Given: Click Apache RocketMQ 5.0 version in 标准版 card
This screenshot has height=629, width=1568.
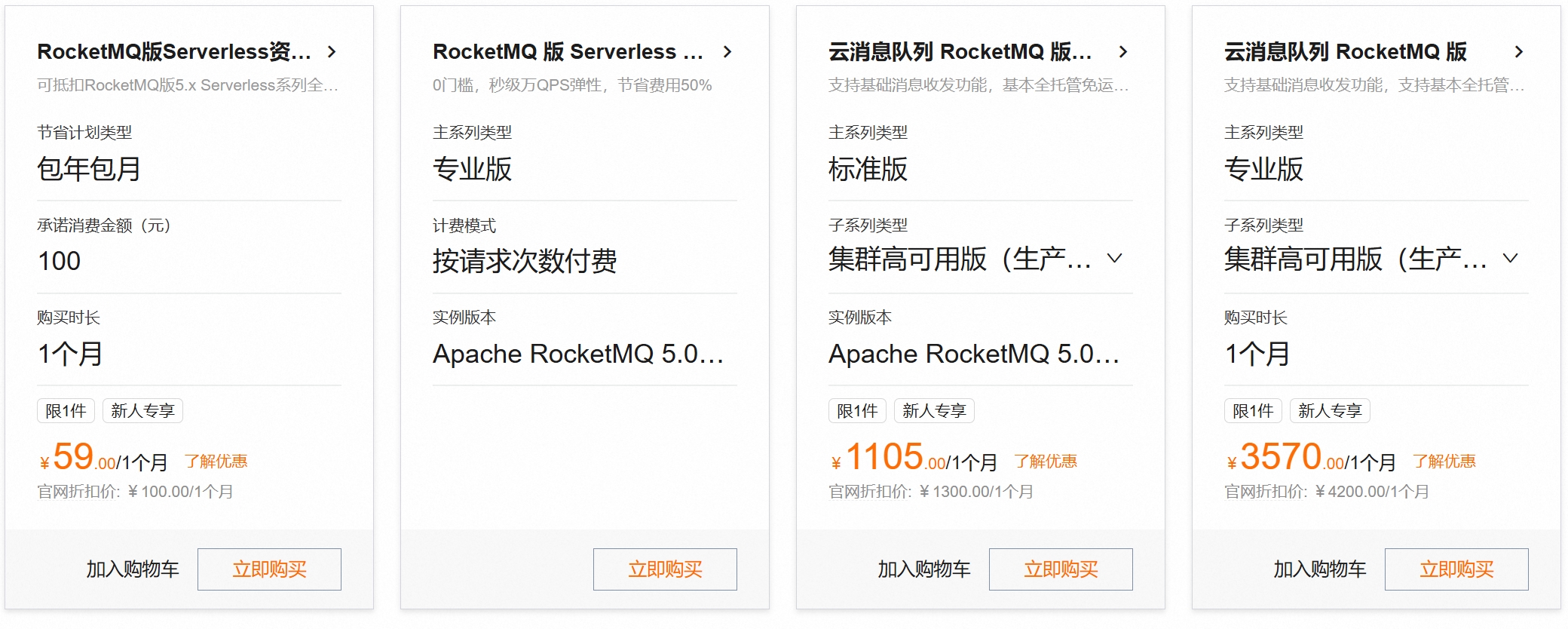Looking at the screenshot, I should click(x=974, y=354).
